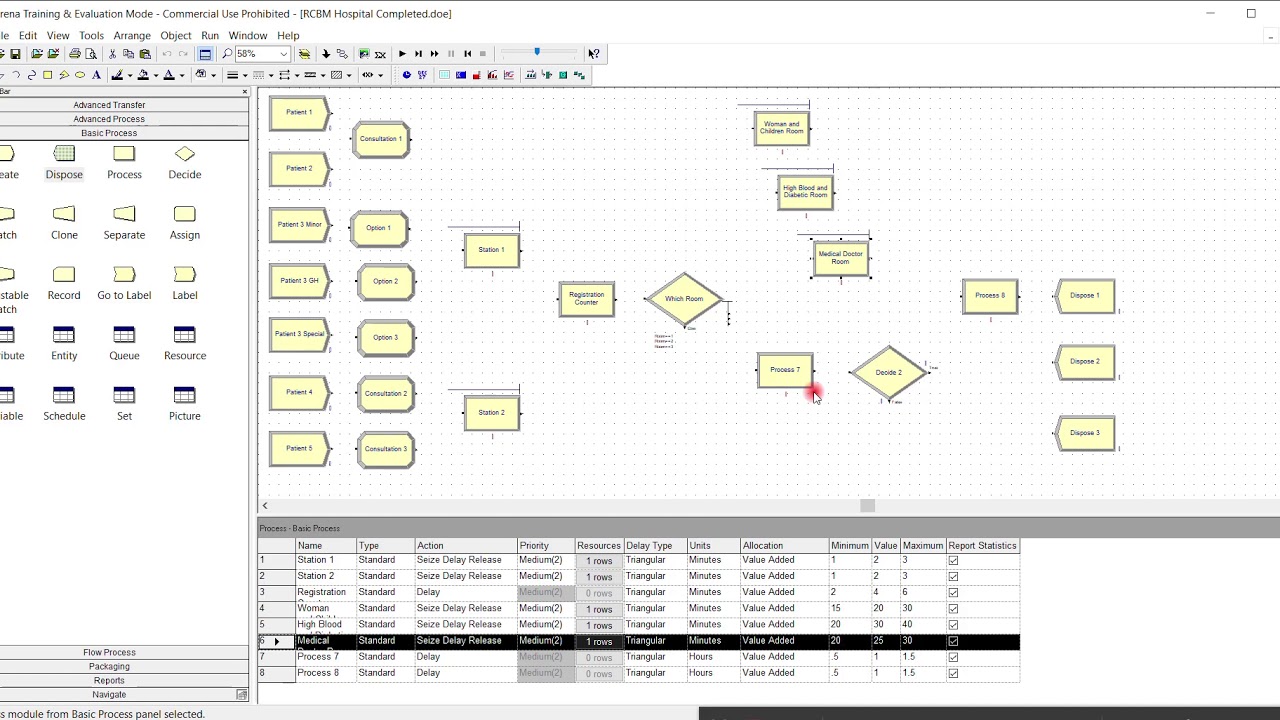This screenshot has height=720, width=1280.
Task: Click the flowchart horizontal scrollbar thumb
Action: (x=867, y=506)
